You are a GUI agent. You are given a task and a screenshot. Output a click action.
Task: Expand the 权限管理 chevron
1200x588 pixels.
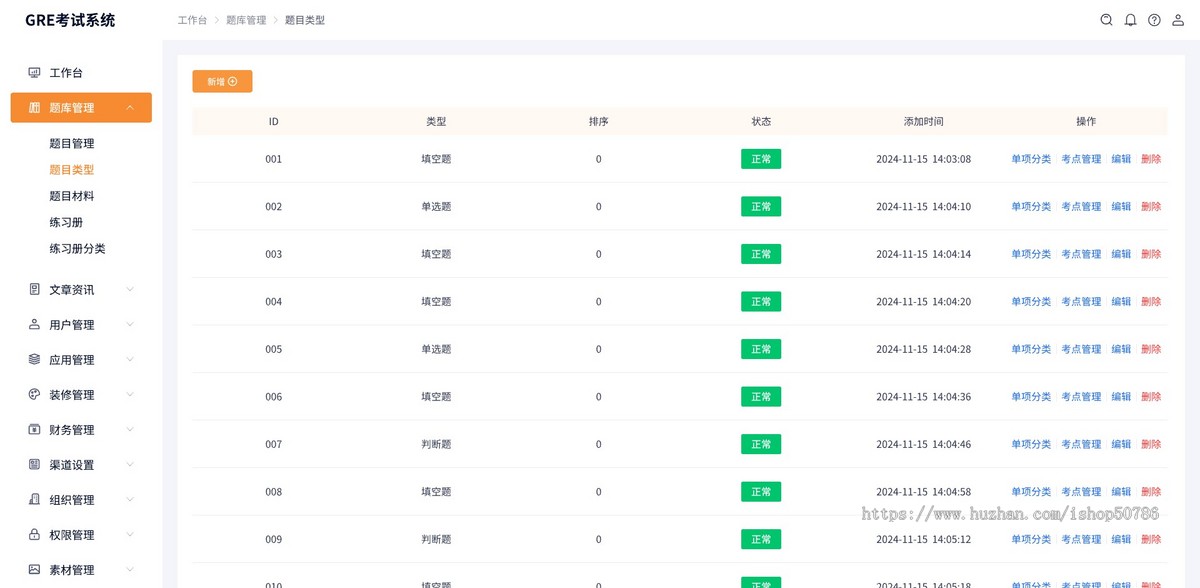pos(130,535)
